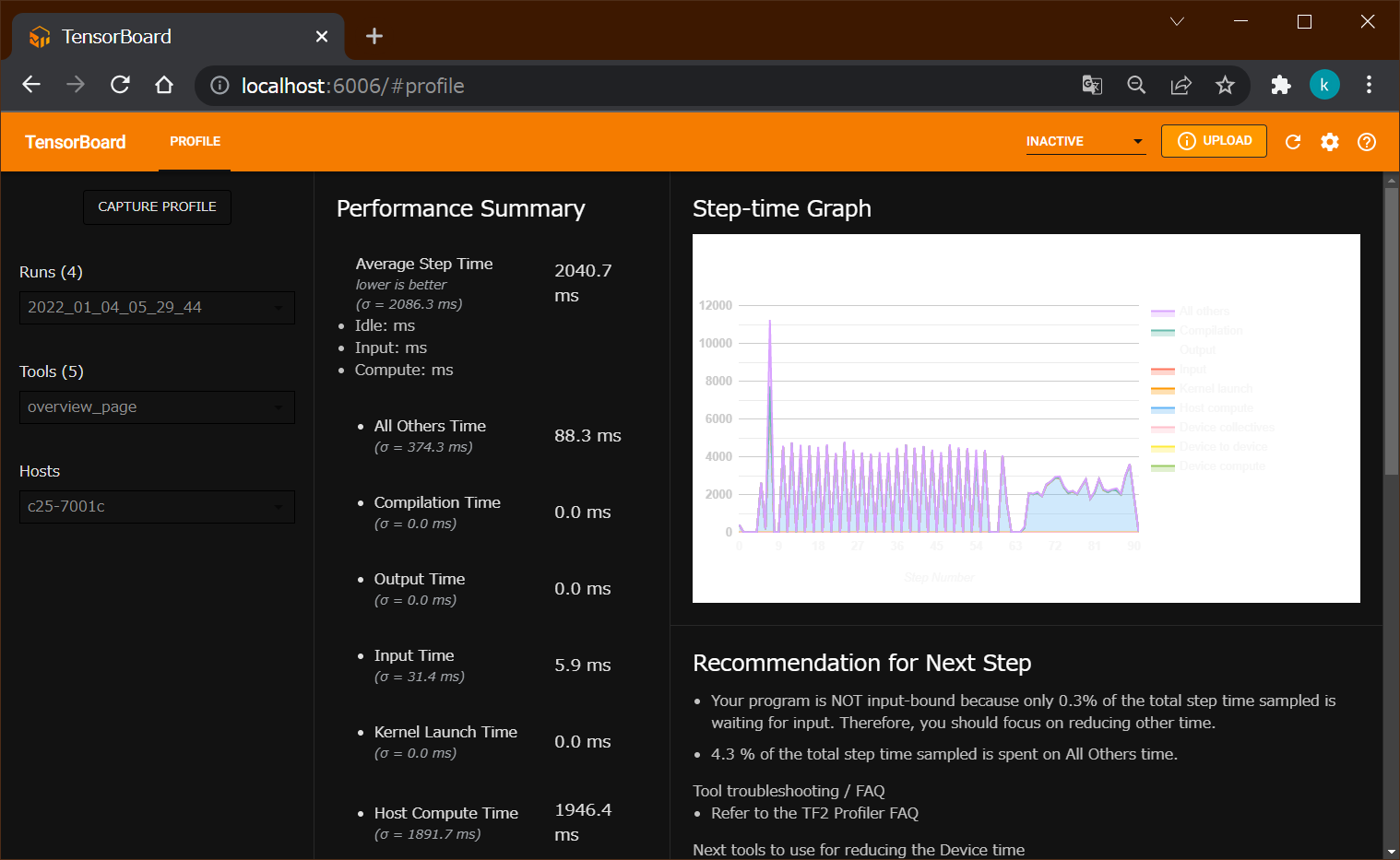
Task: Click 'Host Compute Time' label
Action: click(x=446, y=813)
